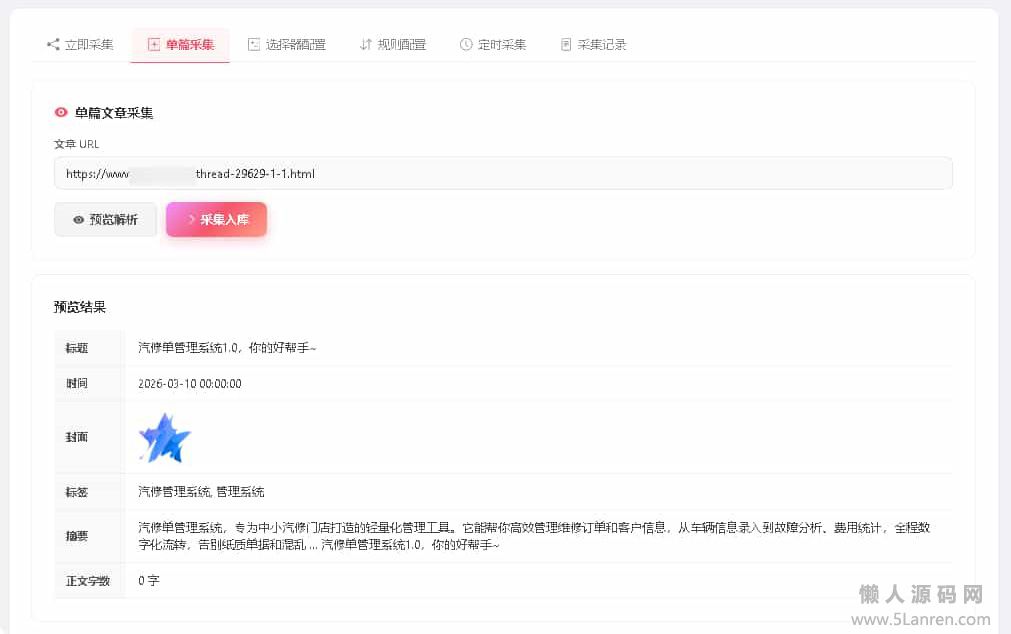Open the 选择器配置 tab
Viewport: 1011px width, 634px height.
pos(295,45)
